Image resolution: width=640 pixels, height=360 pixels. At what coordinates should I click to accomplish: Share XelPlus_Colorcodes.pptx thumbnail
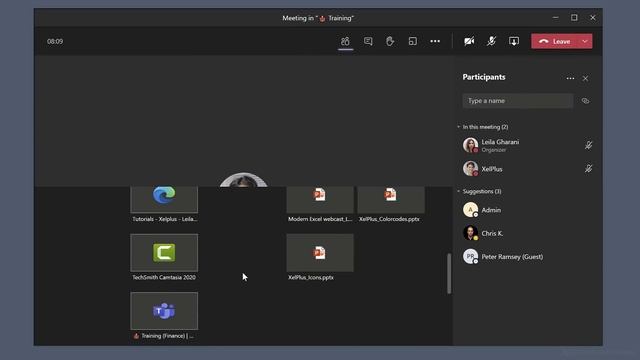(x=391, y=200)
